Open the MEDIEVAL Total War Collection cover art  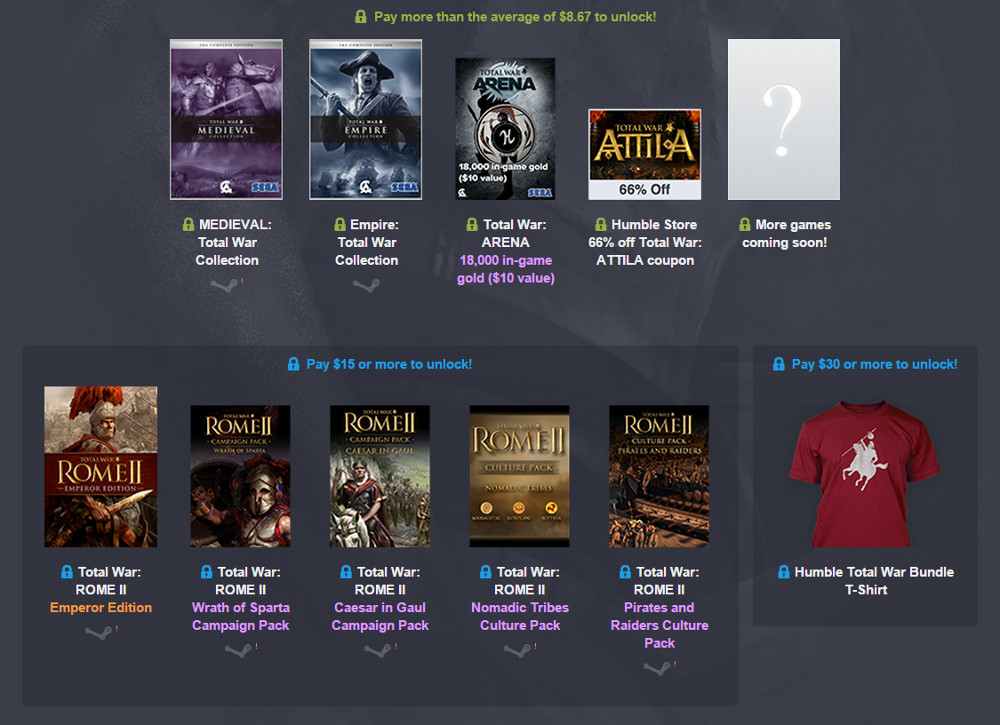pyautogui.click(x=226, y=119)
